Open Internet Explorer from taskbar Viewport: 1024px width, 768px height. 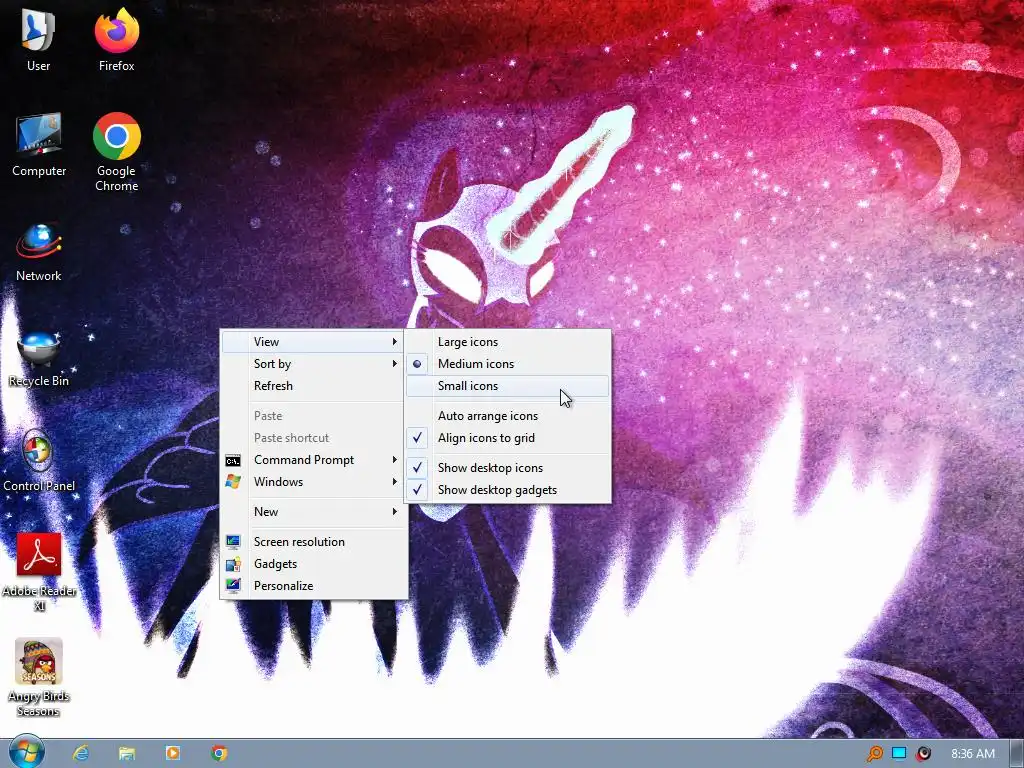coord(81,753)
